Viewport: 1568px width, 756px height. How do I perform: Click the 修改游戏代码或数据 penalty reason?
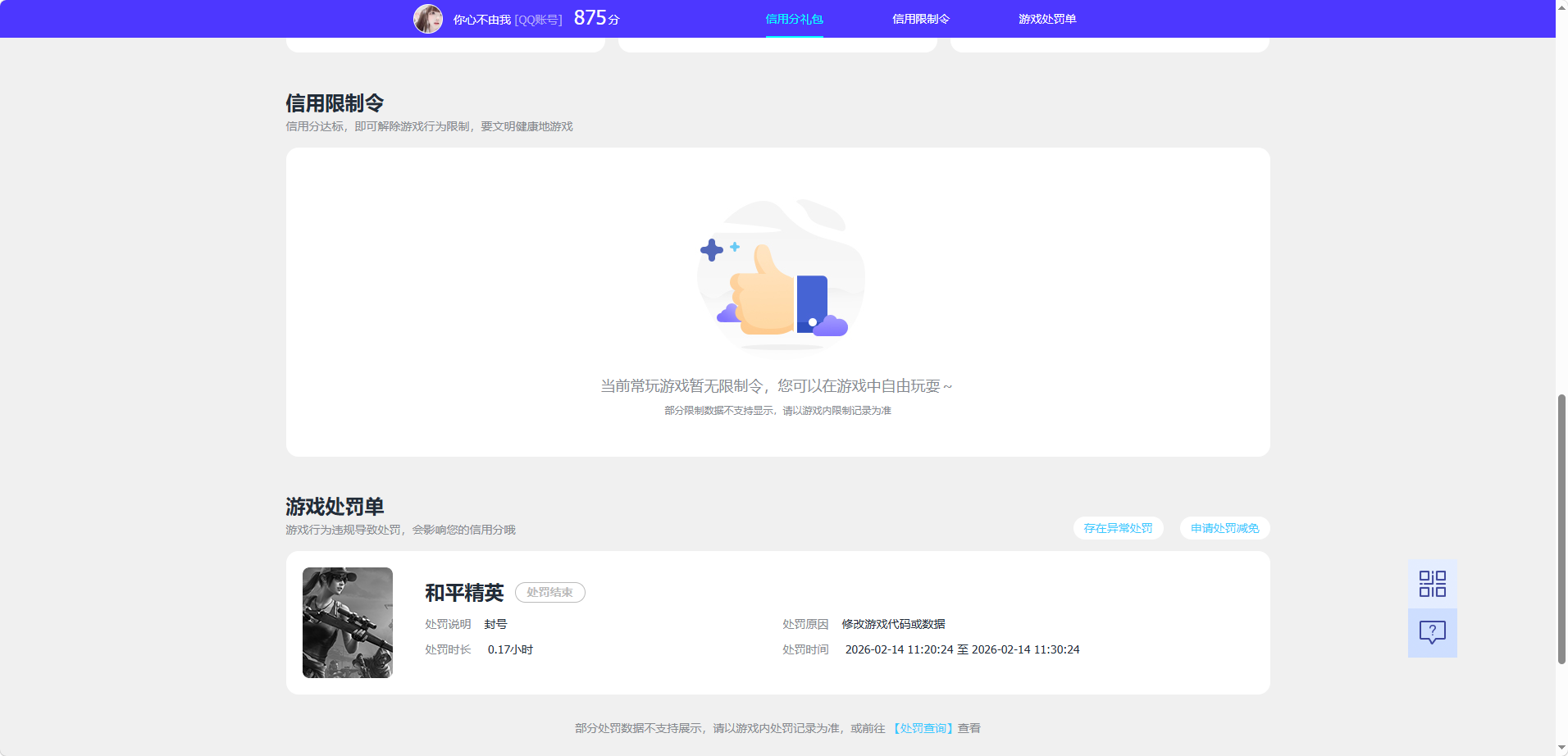(x=893, y=624)
